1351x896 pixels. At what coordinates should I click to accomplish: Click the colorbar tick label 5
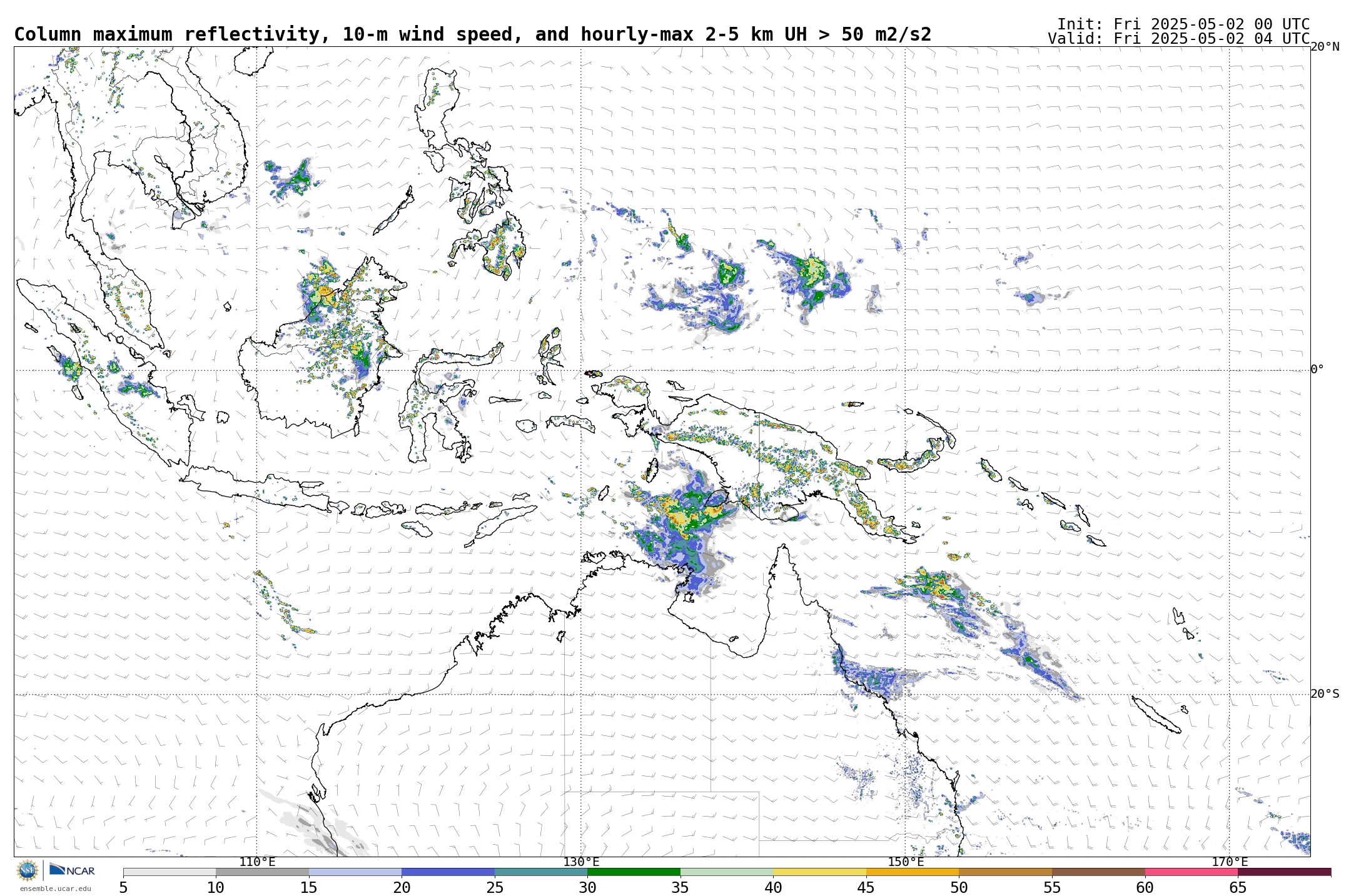(123, 887)
